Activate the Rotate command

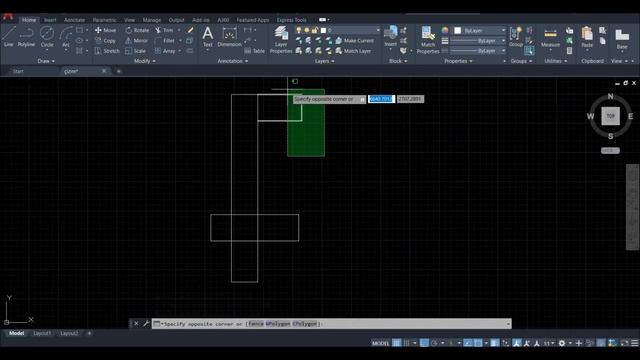tap(137, 30)
